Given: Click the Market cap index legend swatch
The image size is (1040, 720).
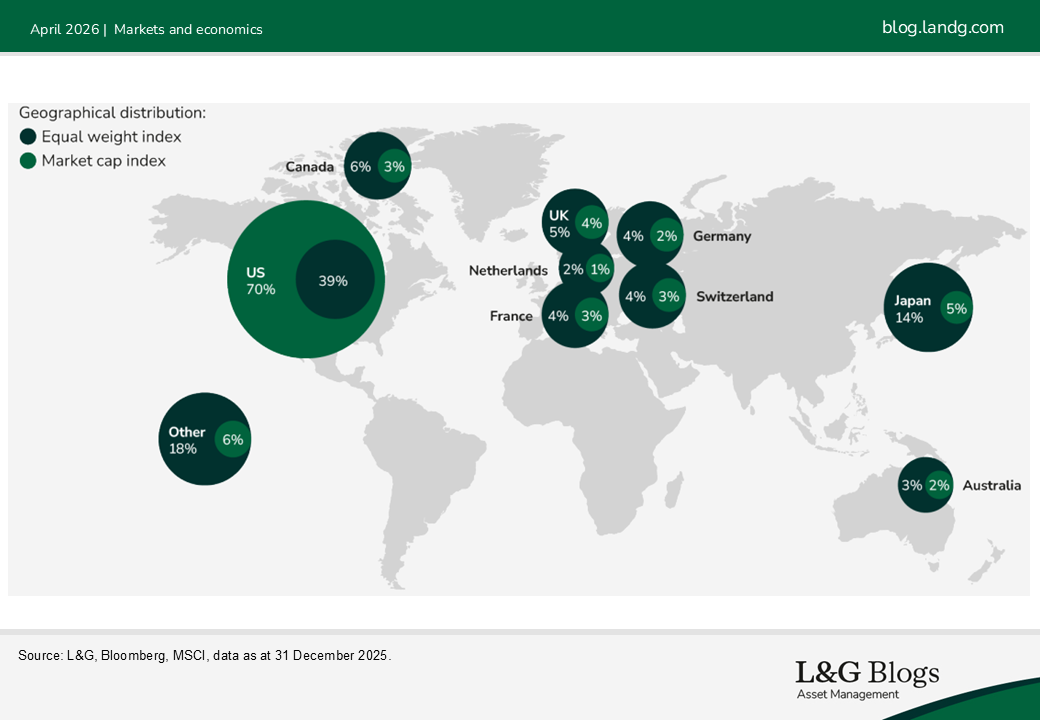Looking at the screenshot, I should click(28, 161).
